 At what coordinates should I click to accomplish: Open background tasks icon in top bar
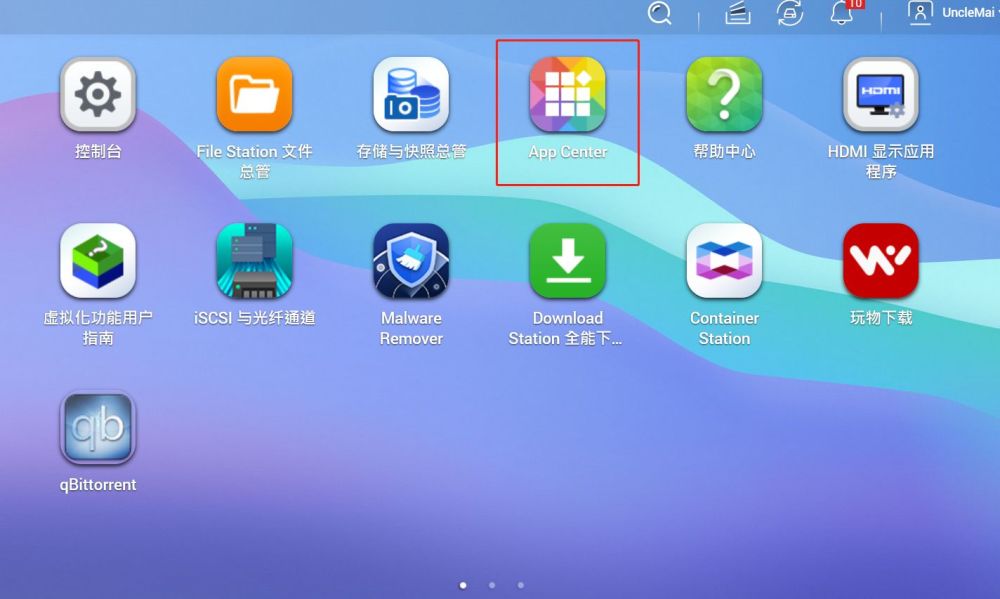737,13
